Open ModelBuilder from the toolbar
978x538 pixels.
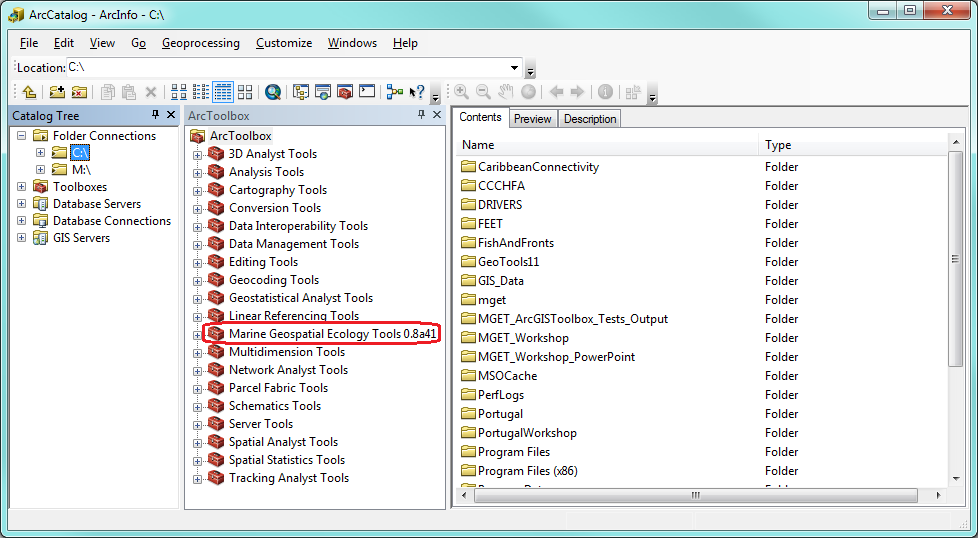[x=394, y=92]
